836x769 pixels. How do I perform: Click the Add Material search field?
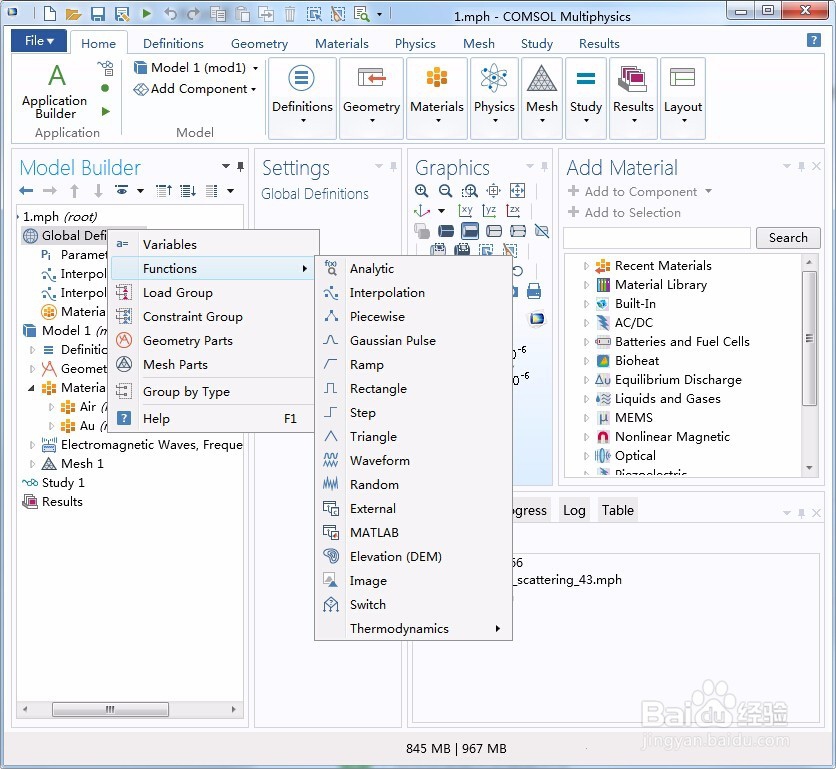point(656,238)
